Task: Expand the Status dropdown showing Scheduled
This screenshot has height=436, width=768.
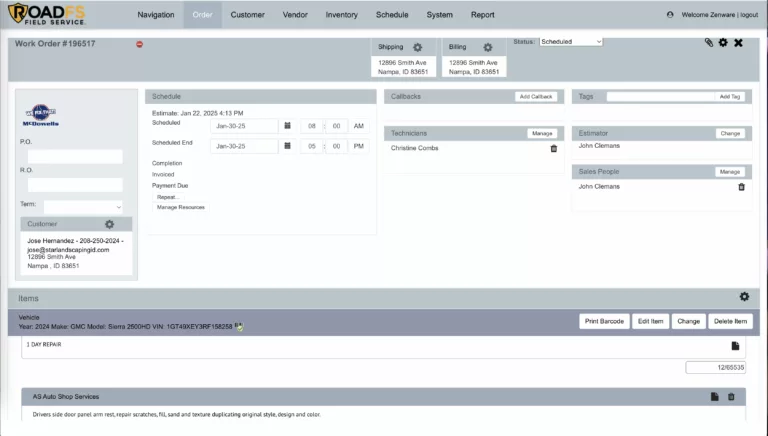Action: click(571, 42)
